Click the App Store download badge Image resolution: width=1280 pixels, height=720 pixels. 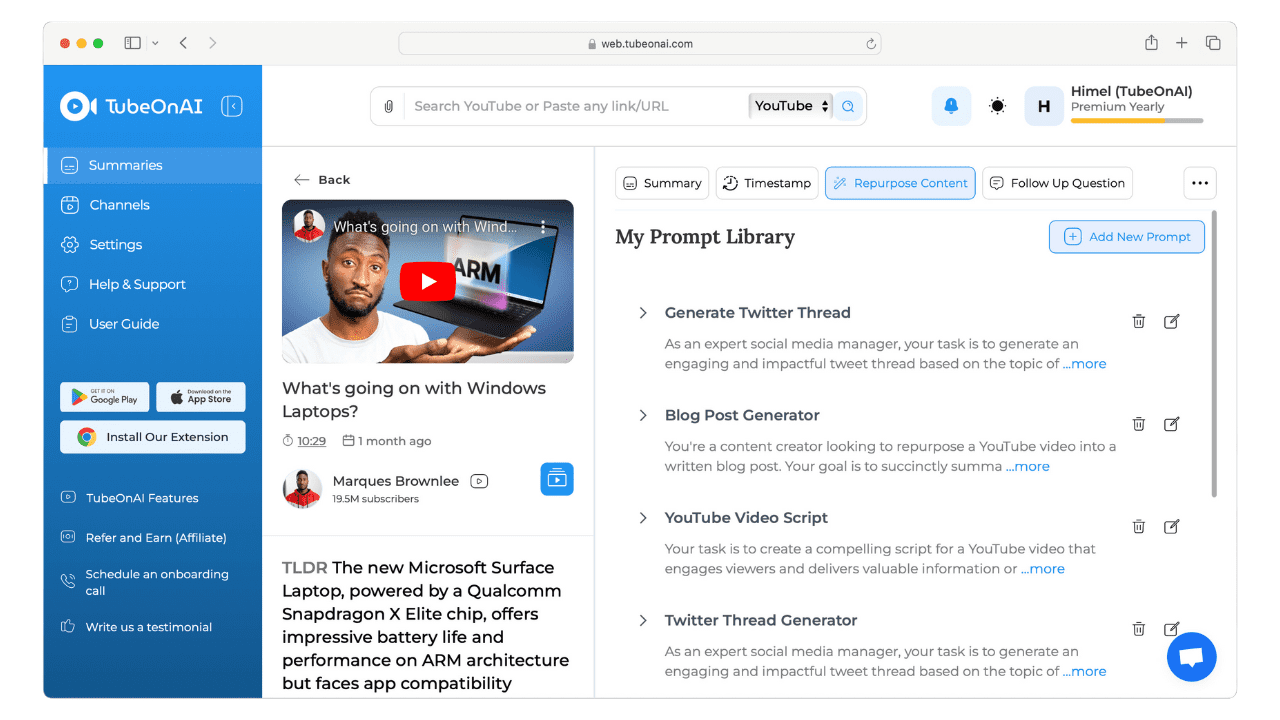coord(201,397)
